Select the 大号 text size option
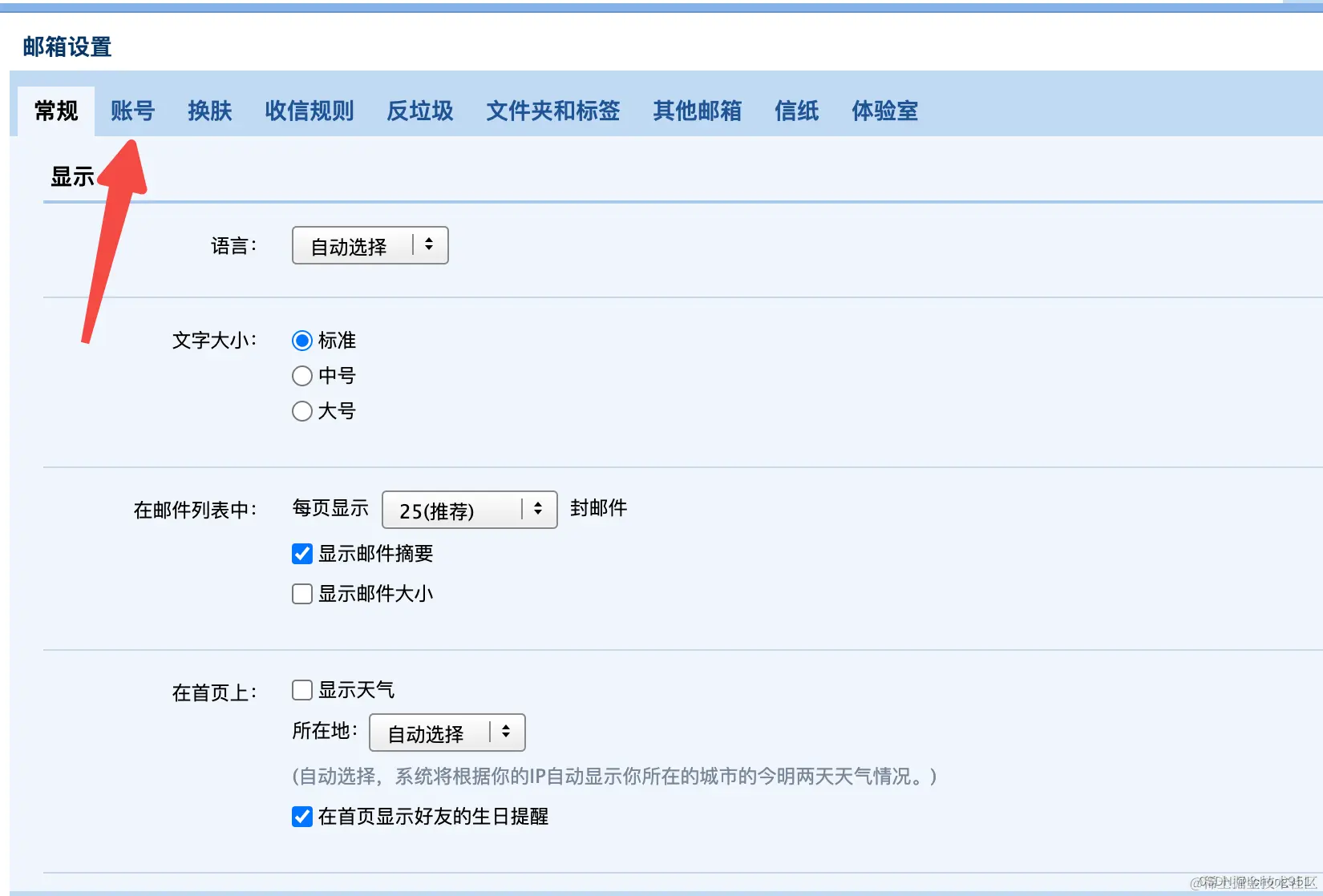 (x=301, y=410)
